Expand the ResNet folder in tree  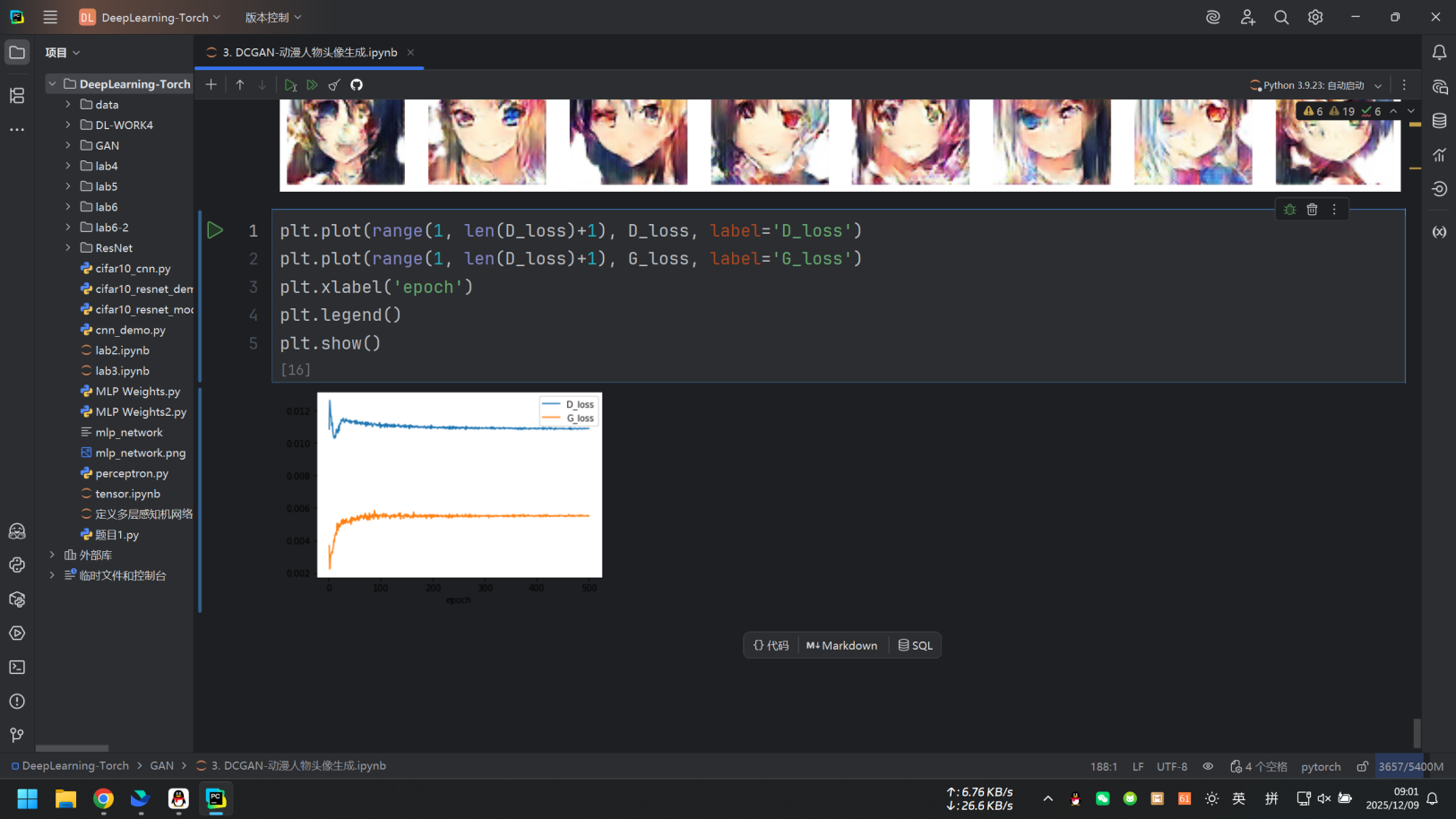68,248
